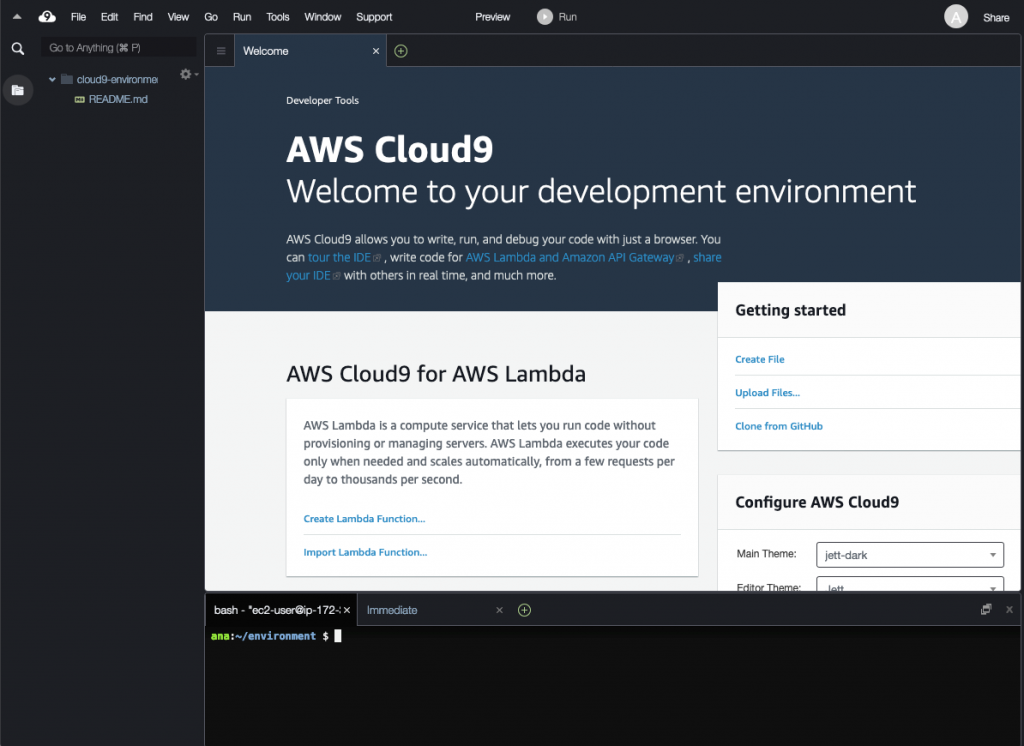Click the README.md file icon
This screenshot has width=1024, height=746.
[80, 99]
